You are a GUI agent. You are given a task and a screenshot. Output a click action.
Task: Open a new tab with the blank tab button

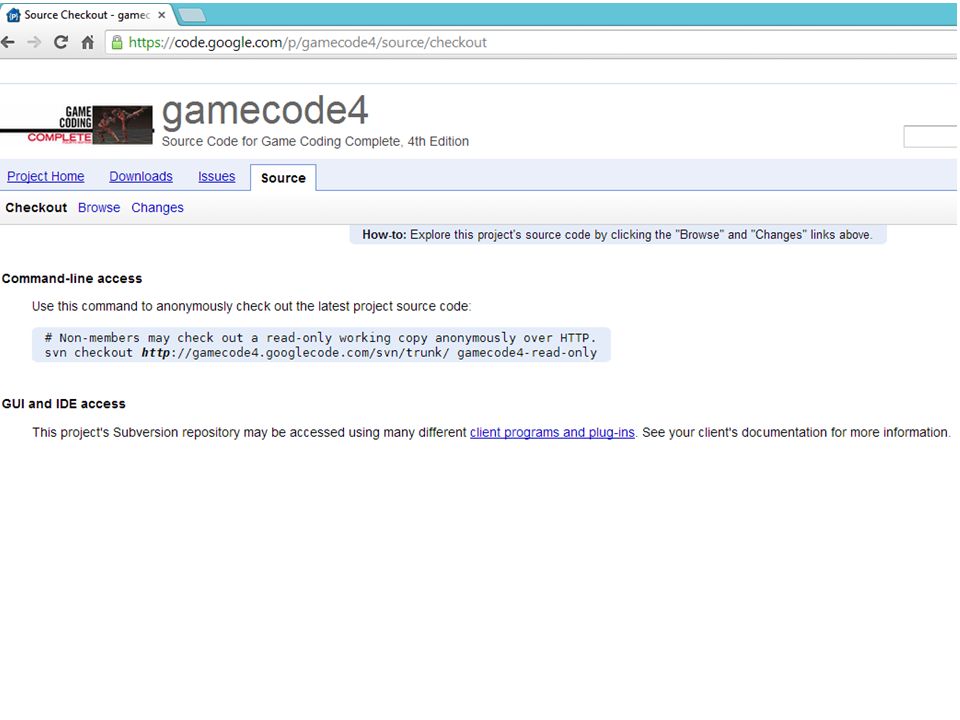(192, 15)
